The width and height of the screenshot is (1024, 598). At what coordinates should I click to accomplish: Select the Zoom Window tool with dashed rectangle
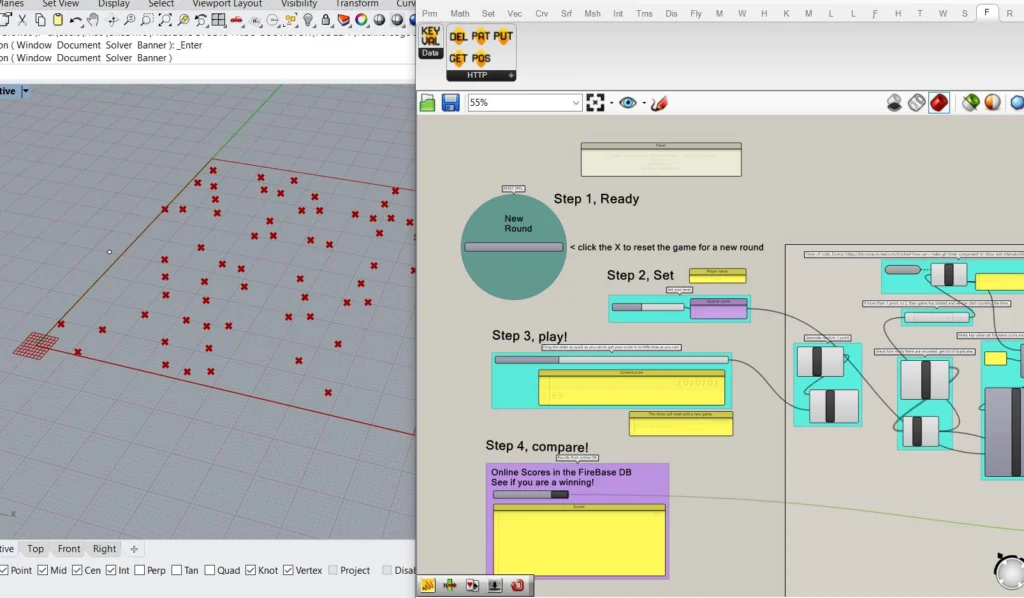click(x=147, y=20)
